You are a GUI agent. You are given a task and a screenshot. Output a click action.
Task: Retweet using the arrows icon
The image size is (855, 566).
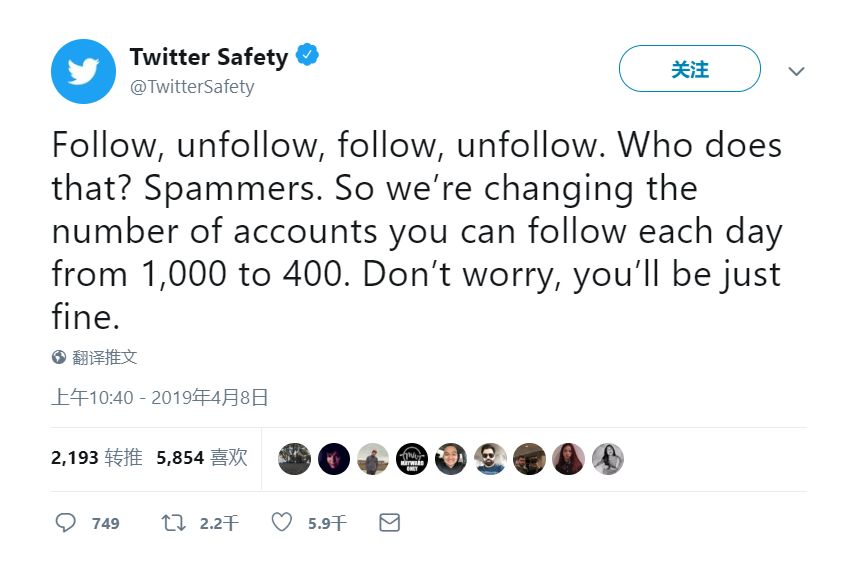pos(174,522)
